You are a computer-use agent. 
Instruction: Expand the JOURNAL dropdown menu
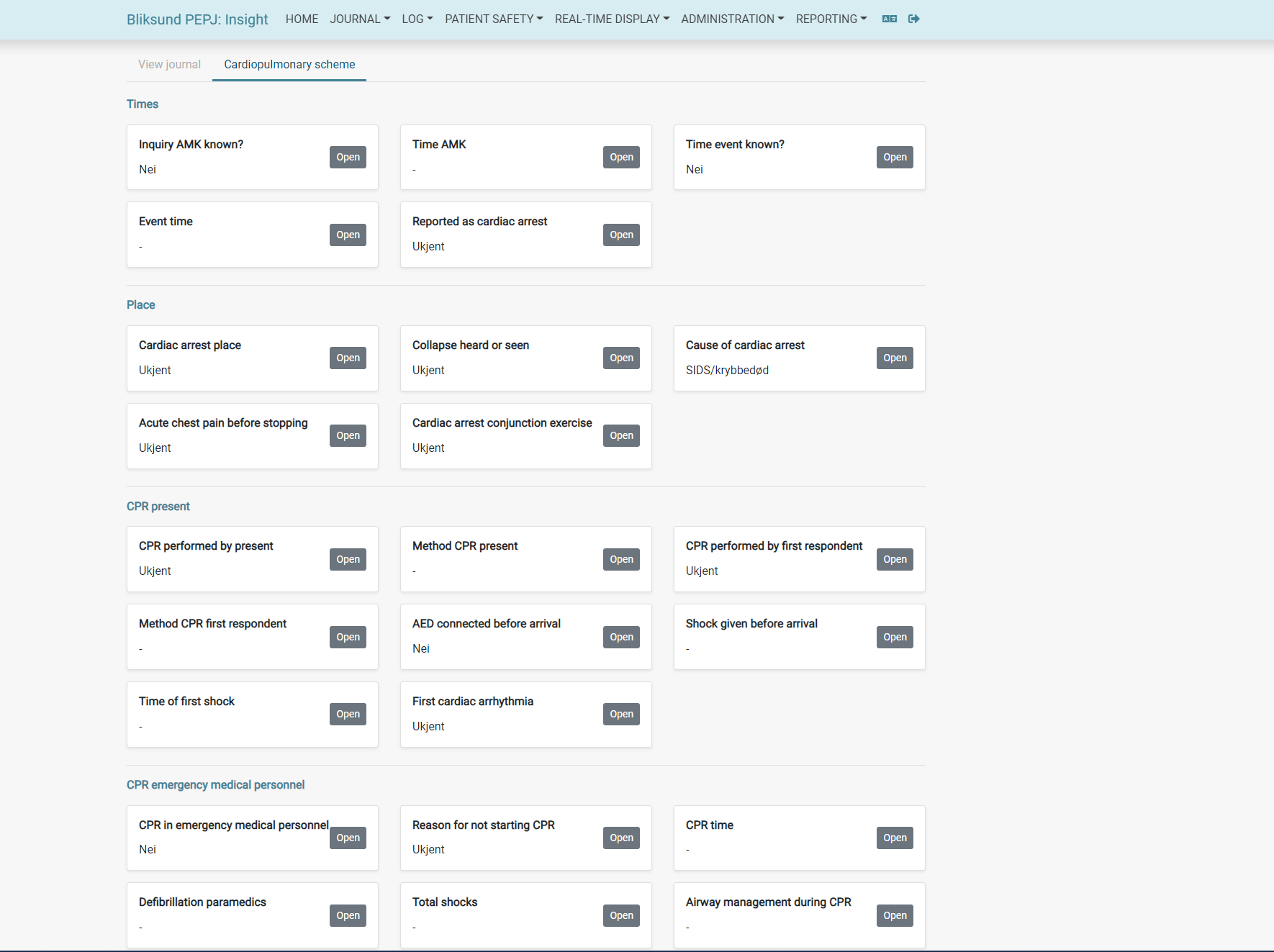tap(360, 19)
